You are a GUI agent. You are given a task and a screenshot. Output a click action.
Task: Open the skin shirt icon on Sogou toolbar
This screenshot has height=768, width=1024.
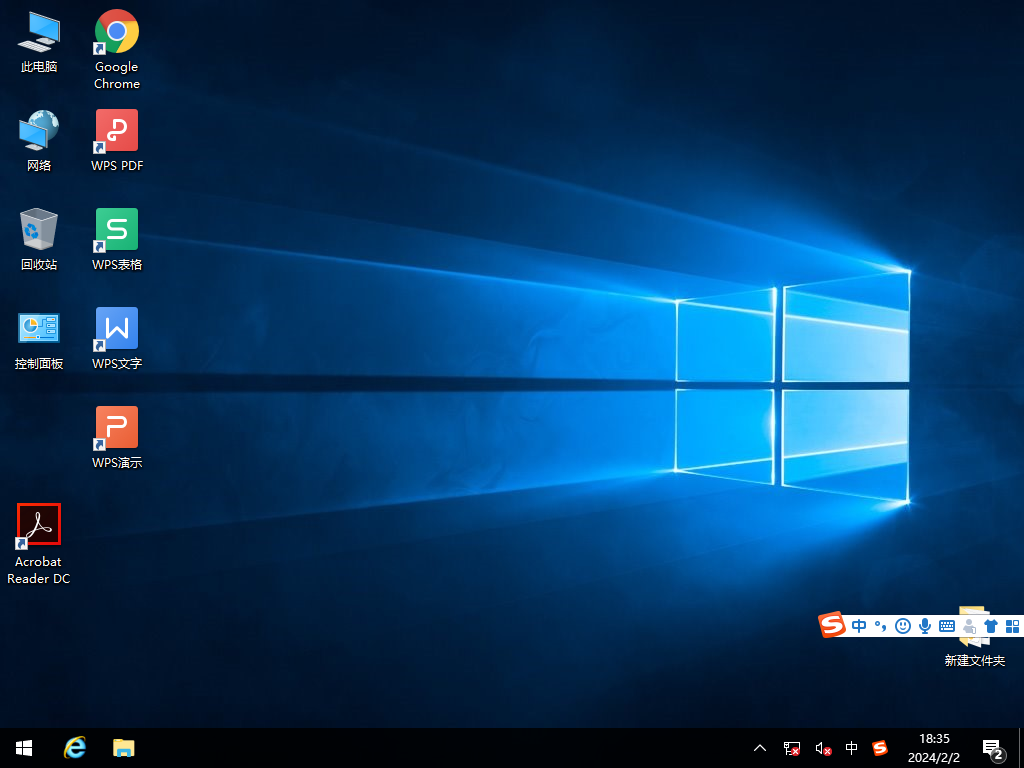pos(991,626)
